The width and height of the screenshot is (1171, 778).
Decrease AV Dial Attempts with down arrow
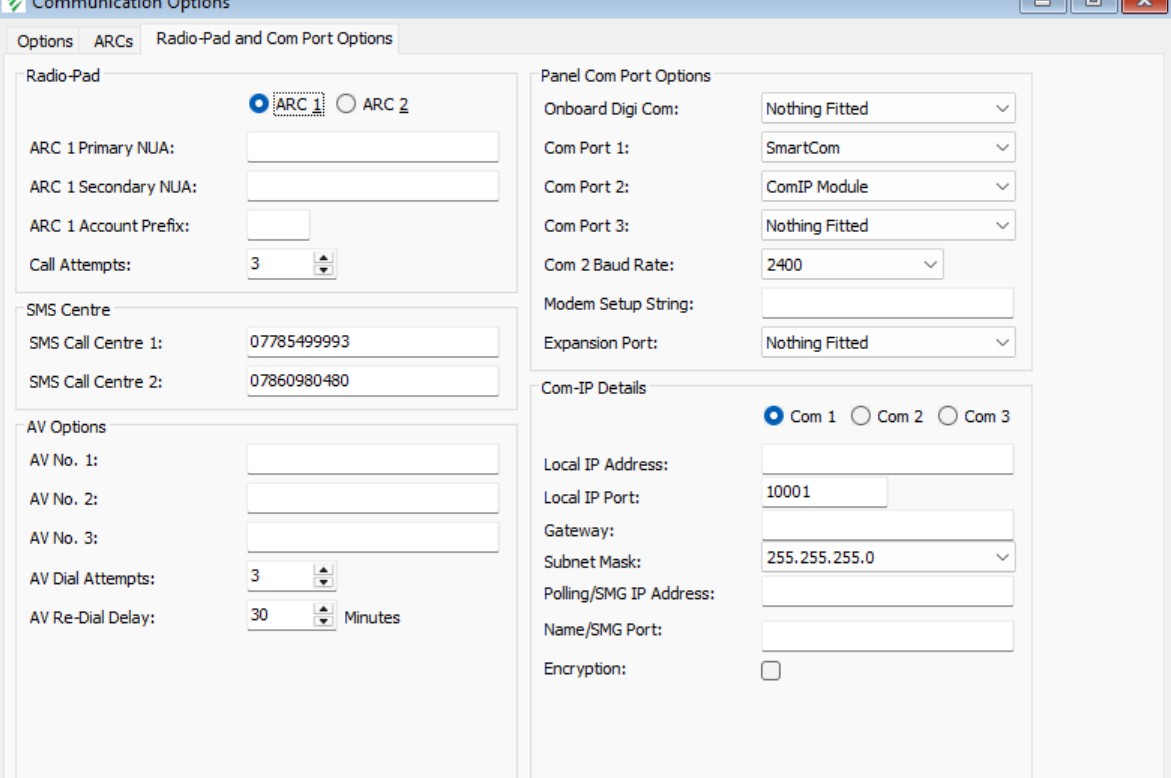coord(325,582)
